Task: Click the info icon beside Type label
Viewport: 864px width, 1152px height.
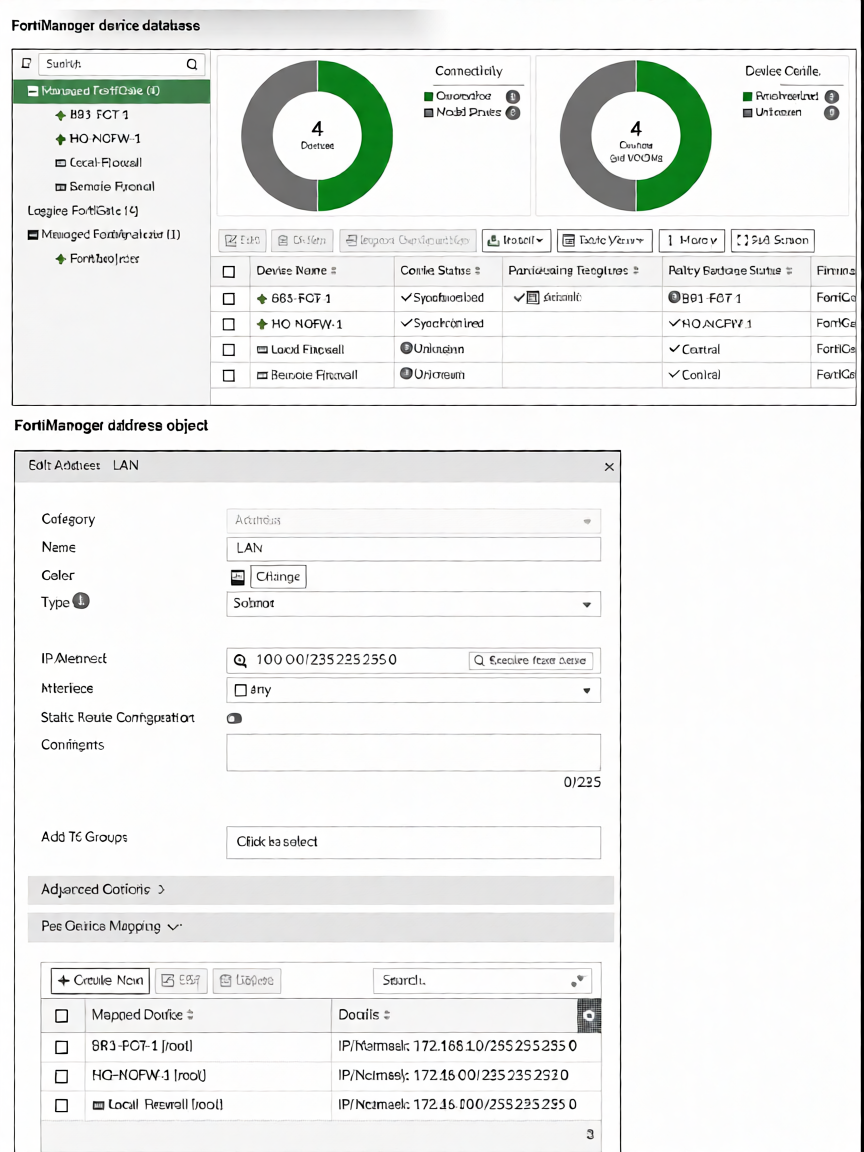Action: point(82,602)
